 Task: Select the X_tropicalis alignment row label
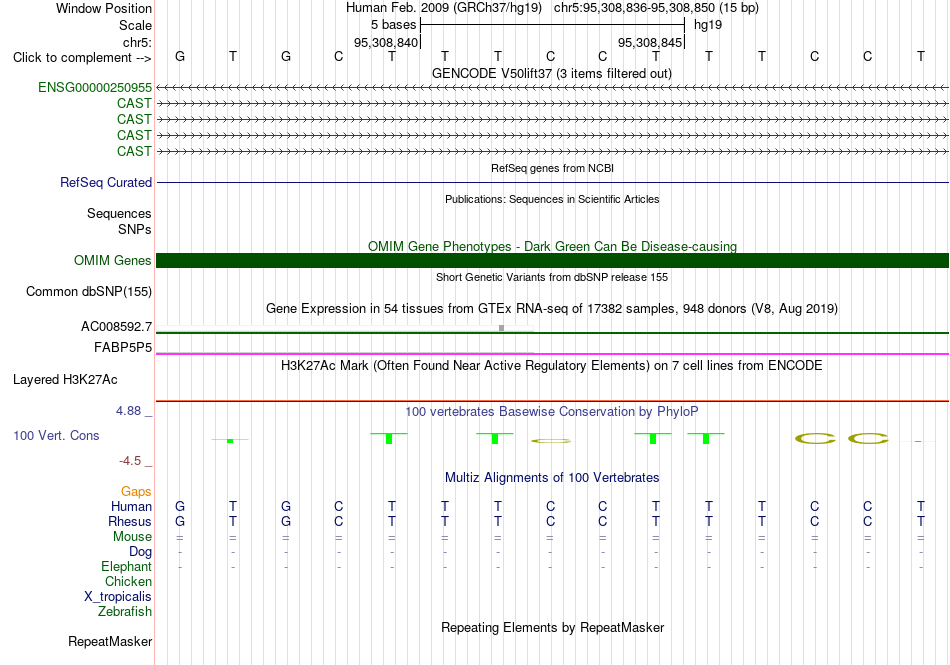click(118, 597)
